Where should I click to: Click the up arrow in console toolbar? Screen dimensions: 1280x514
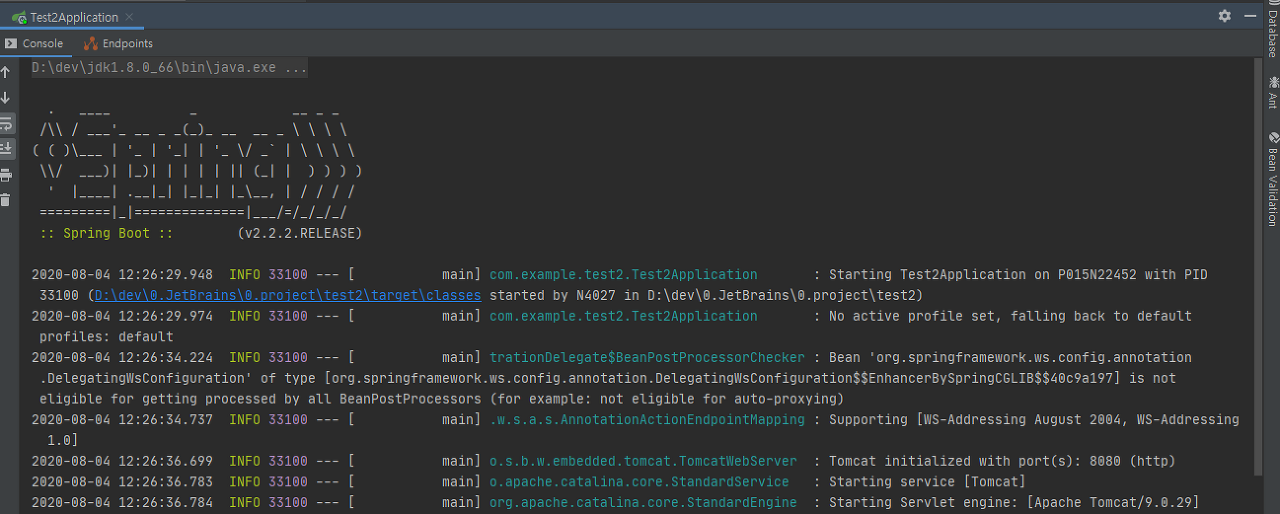[6, 72]
